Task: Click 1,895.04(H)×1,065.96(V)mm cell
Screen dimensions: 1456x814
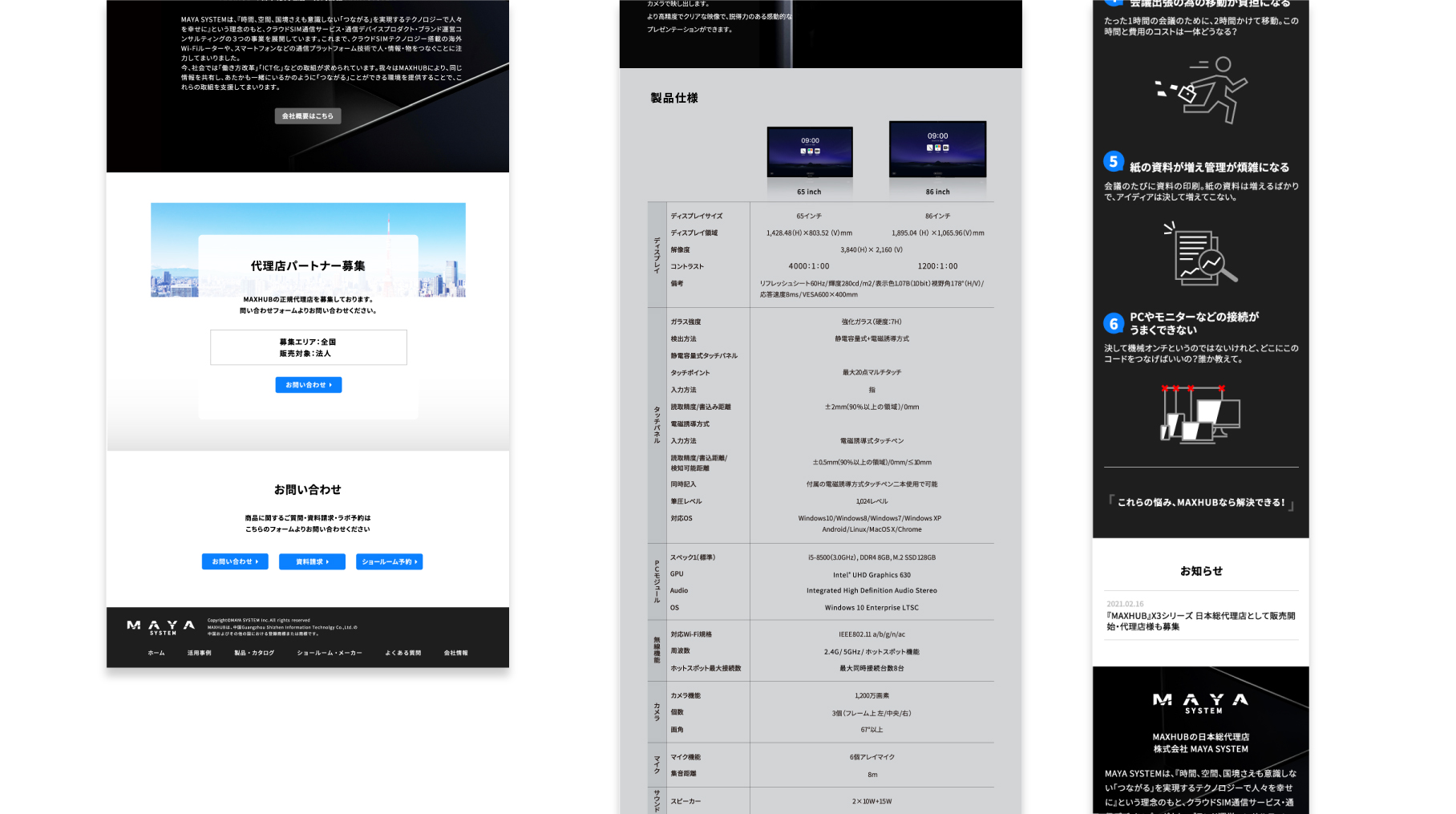Action: [x=937, y=233]
